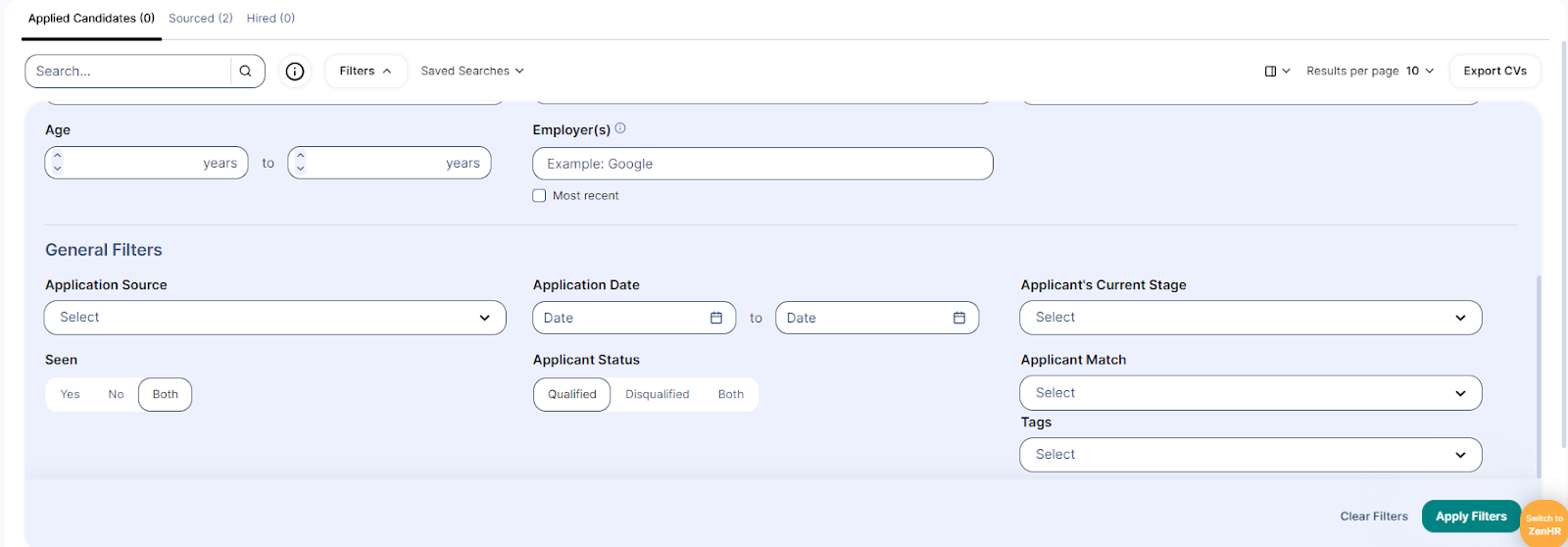This screenshot has width=1568, height=547.
Task: Open calendar in second Application Date field
Action: (x=959, y=318)
